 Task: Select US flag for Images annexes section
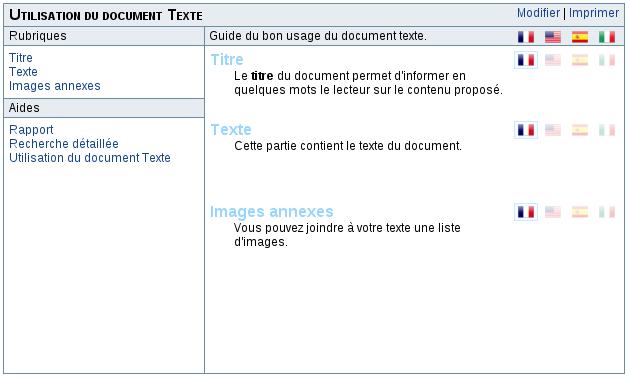pyautogui.click(x=552, y=212)
